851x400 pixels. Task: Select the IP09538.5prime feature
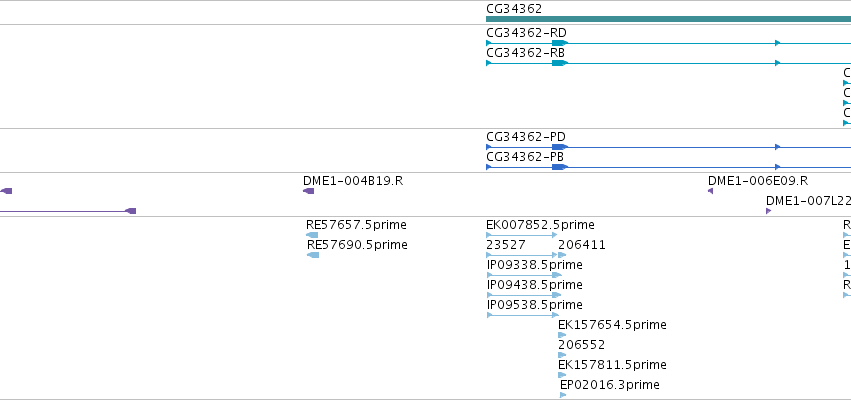coord(523,315)
